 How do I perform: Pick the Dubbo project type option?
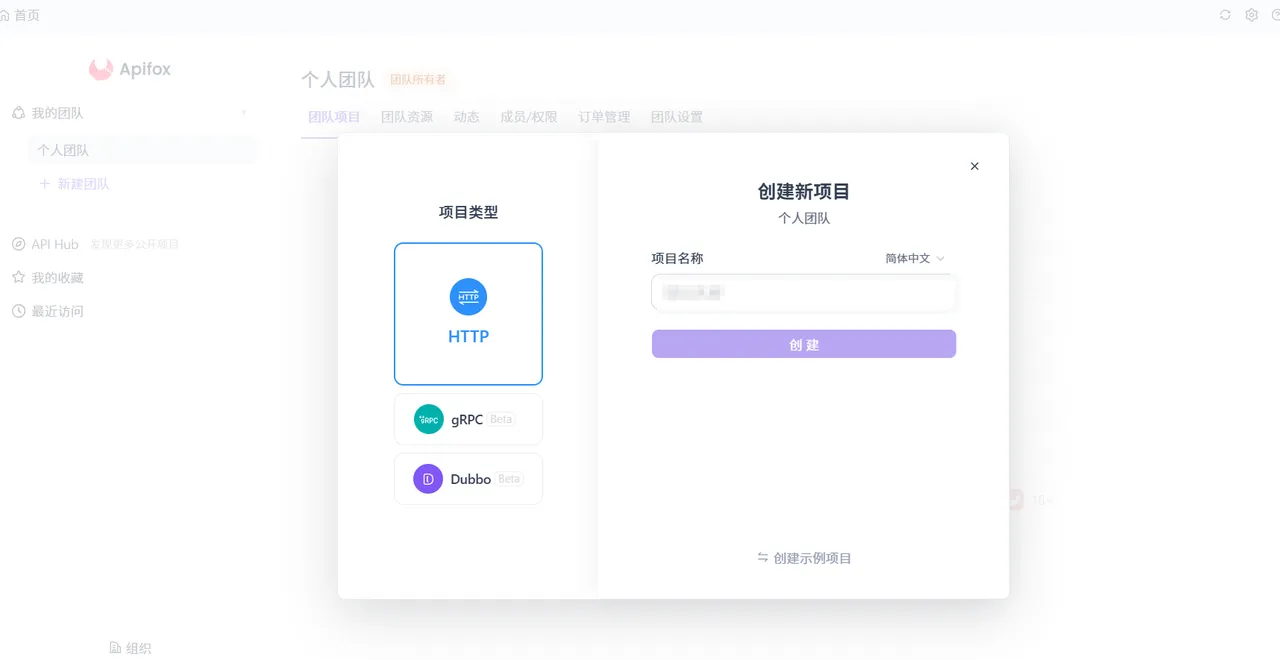[468, 479]
